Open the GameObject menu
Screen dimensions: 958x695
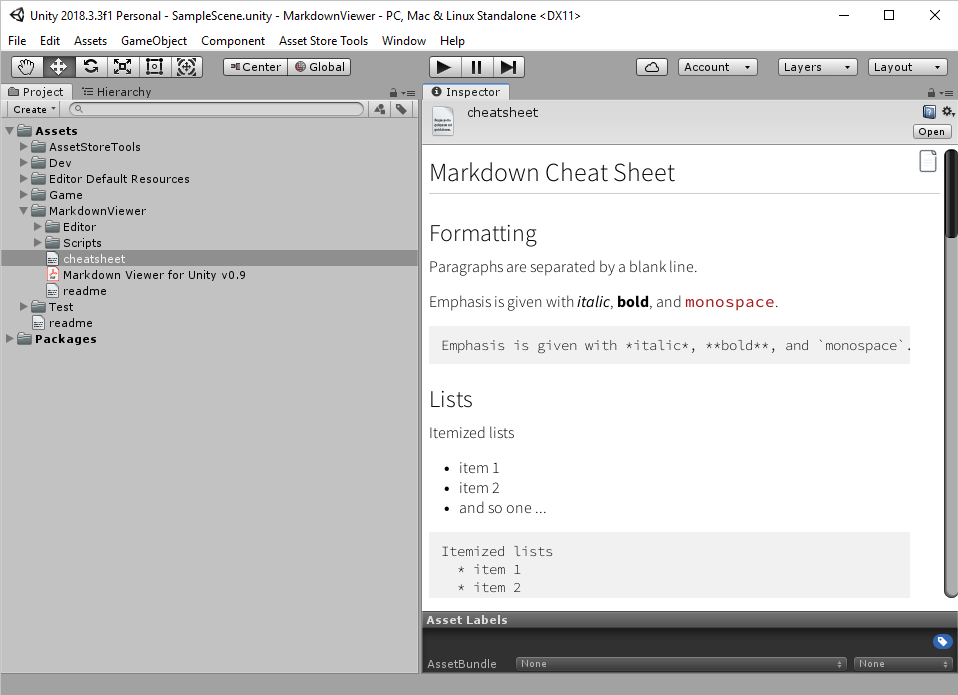(154, 41)
